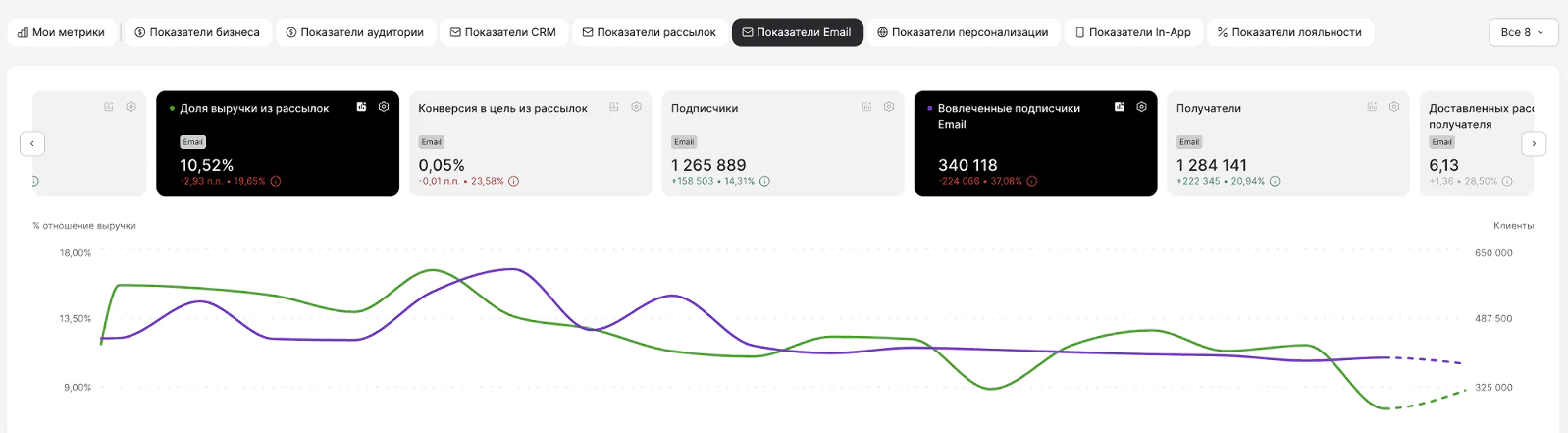The image size is (1568, 433).
Task: Open the Мои метрики tab
Action: pos(62,32)
